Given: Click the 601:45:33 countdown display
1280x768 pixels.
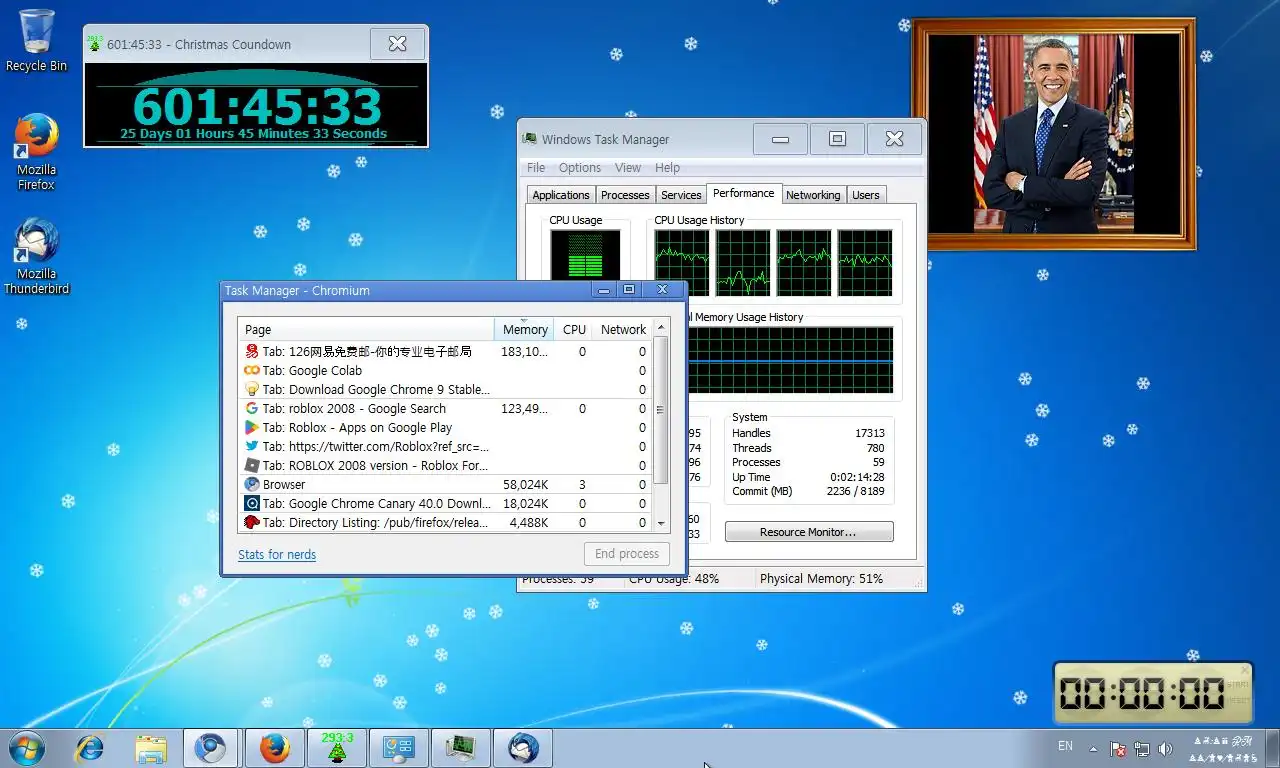Looking at the screenshot, I should pos(257,107).
